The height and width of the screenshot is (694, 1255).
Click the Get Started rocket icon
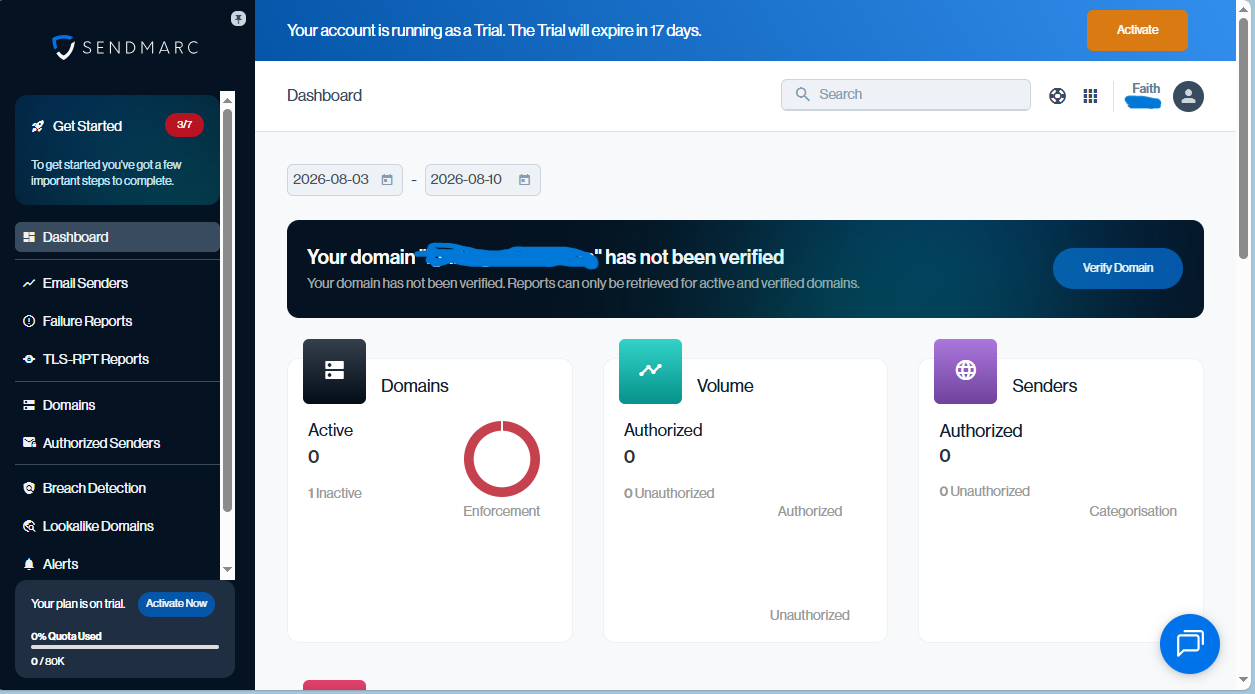(x=38, y=126)
